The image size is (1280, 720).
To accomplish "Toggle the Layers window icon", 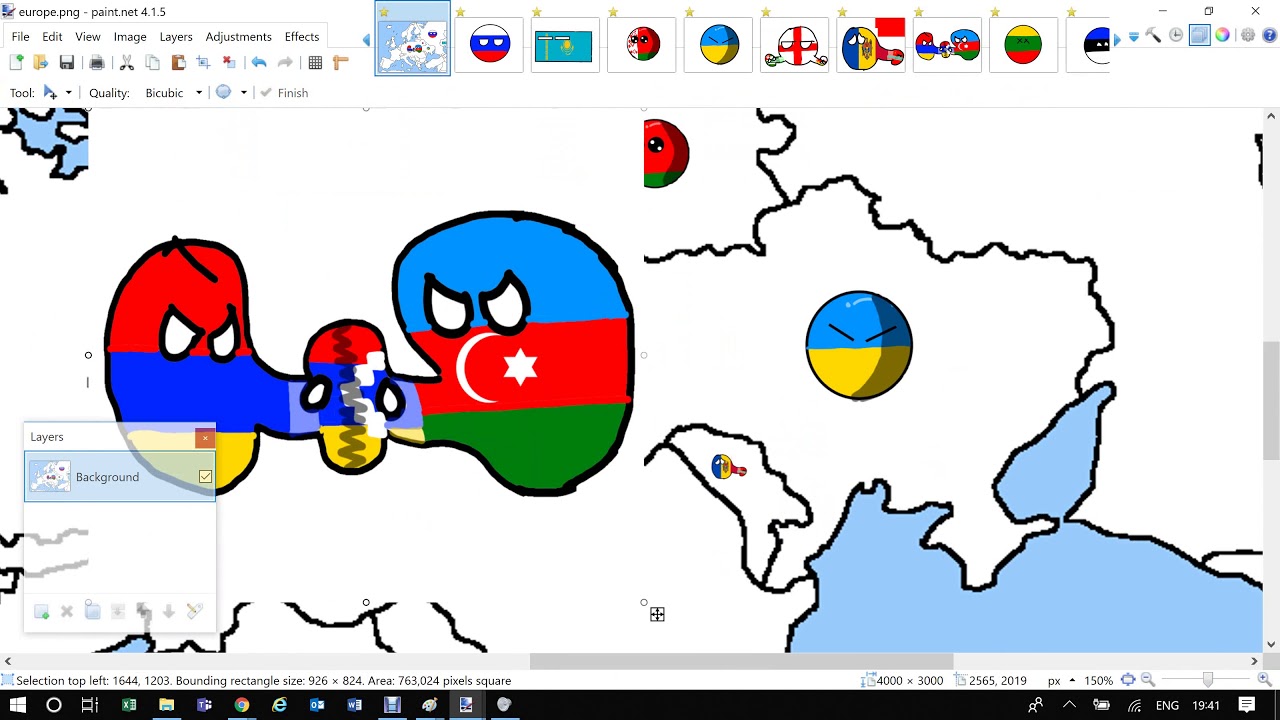I will pyautogui.click(x=1199, y=35).
